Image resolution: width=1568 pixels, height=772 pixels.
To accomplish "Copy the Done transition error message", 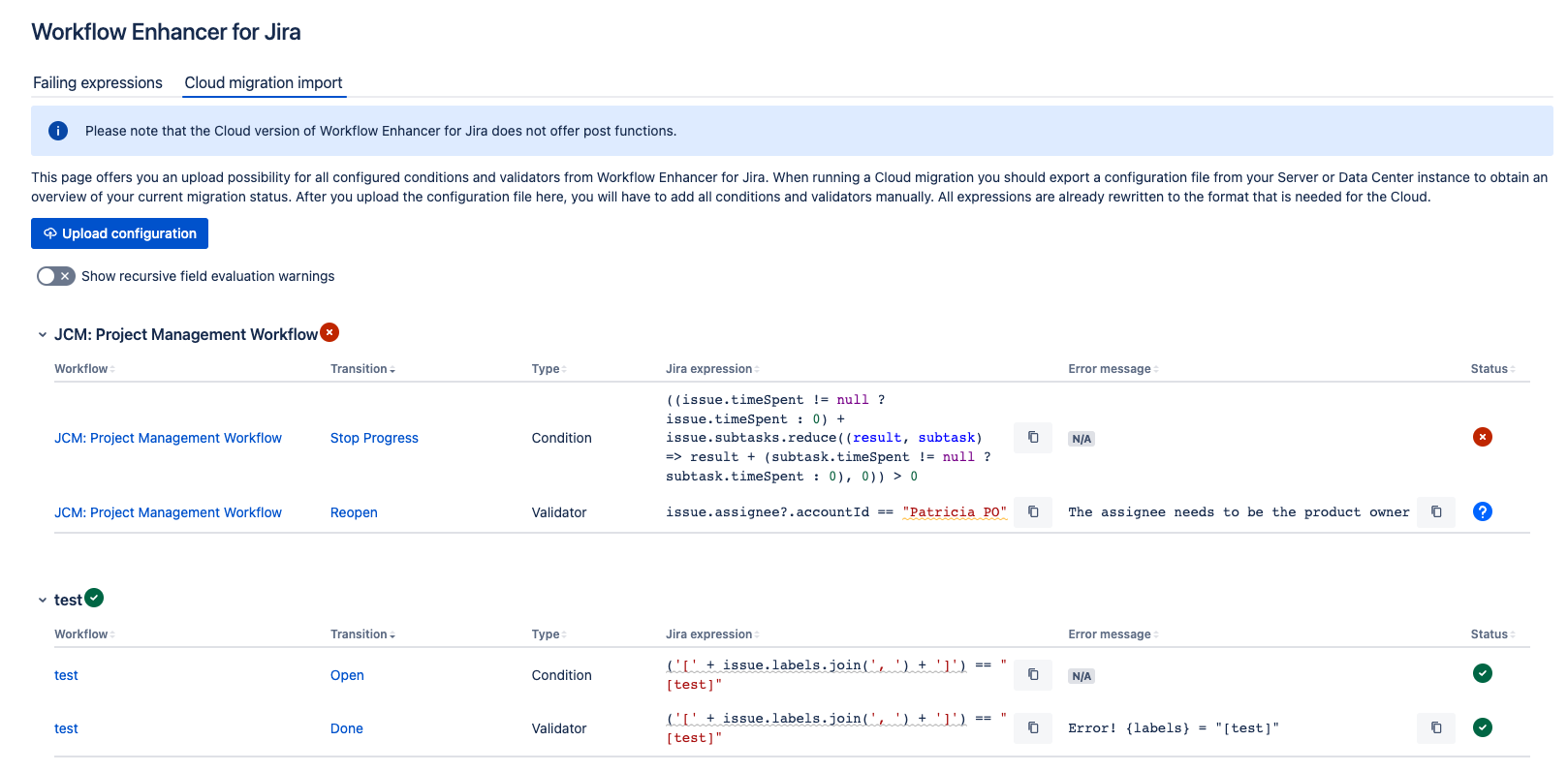I will (1436, 727).
